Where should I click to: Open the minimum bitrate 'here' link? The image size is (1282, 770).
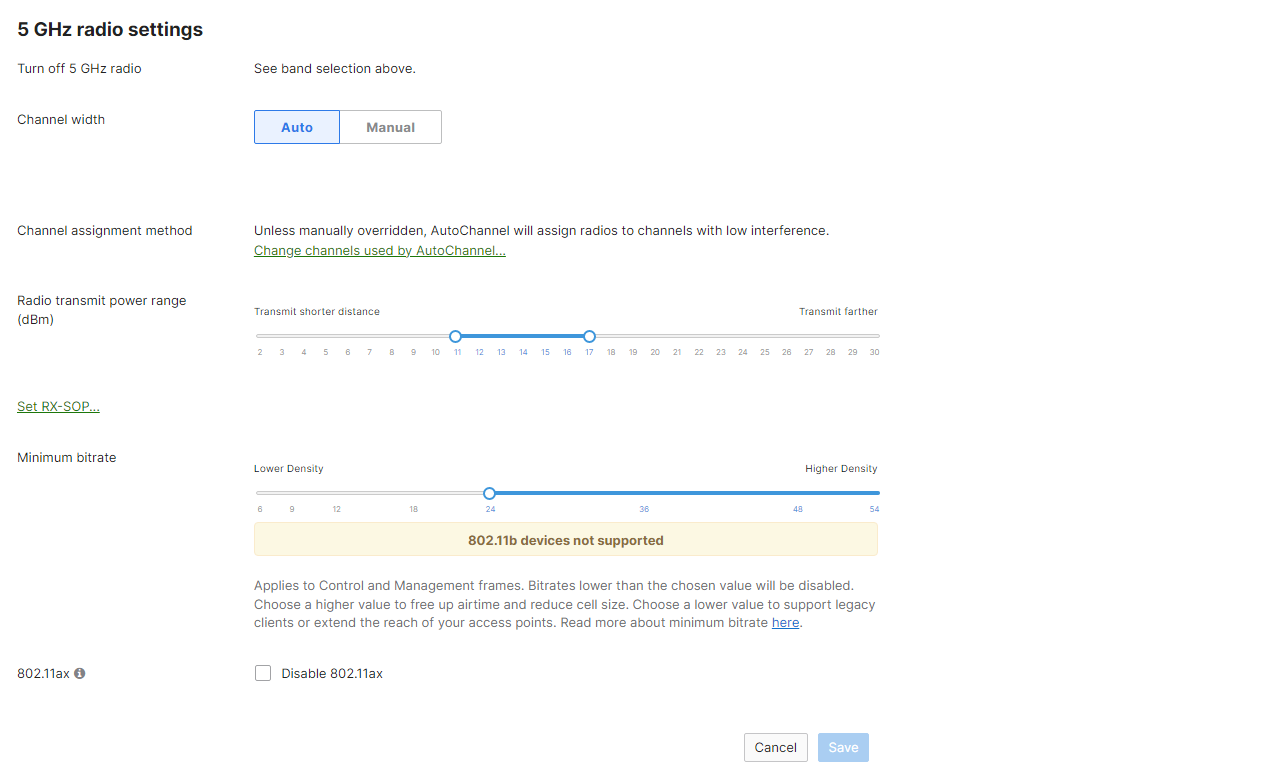(x=785, y=622)
